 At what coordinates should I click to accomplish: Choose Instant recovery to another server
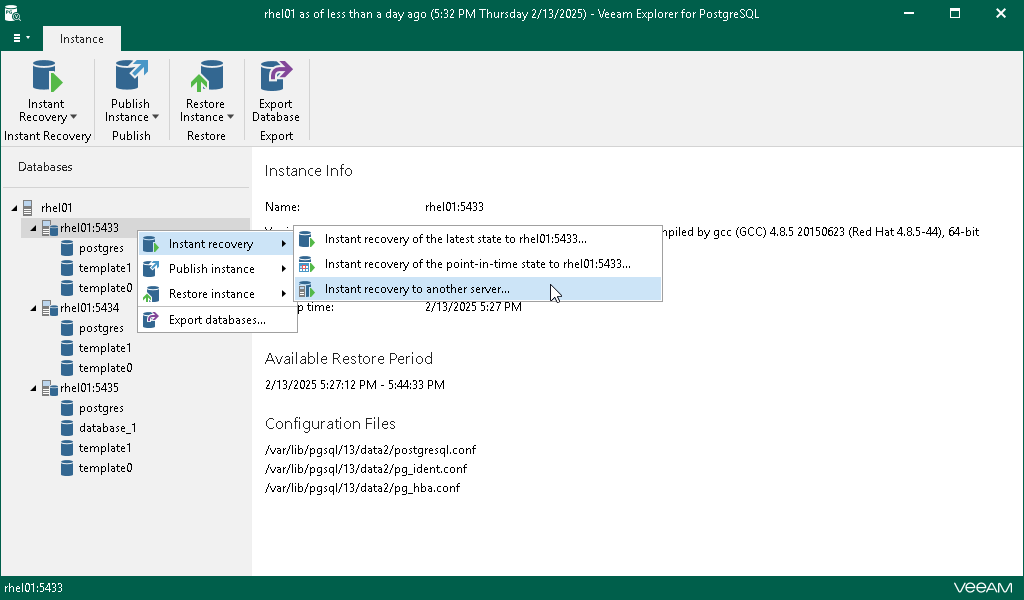pos(418,289)
